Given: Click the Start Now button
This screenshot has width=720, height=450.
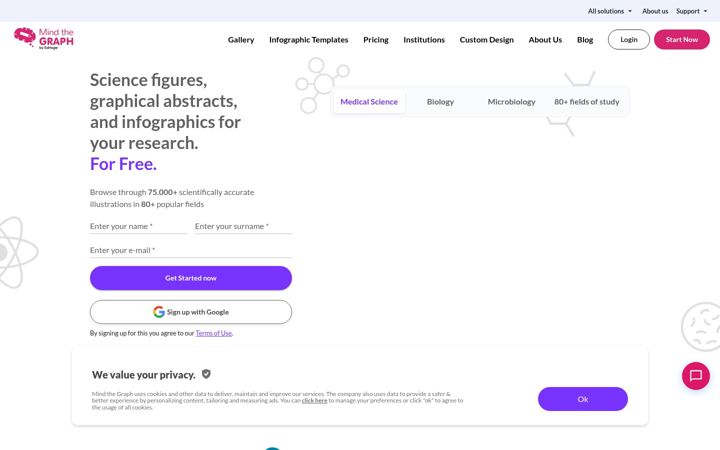Looking at the screenshot, I should [x=682, y=39].
